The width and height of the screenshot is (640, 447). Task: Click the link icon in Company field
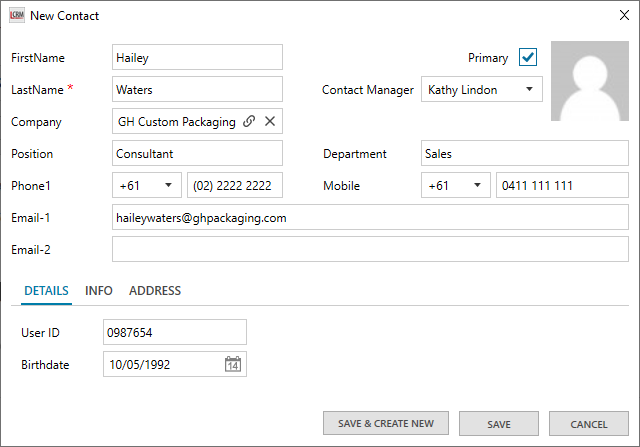[x=249, y=122]
